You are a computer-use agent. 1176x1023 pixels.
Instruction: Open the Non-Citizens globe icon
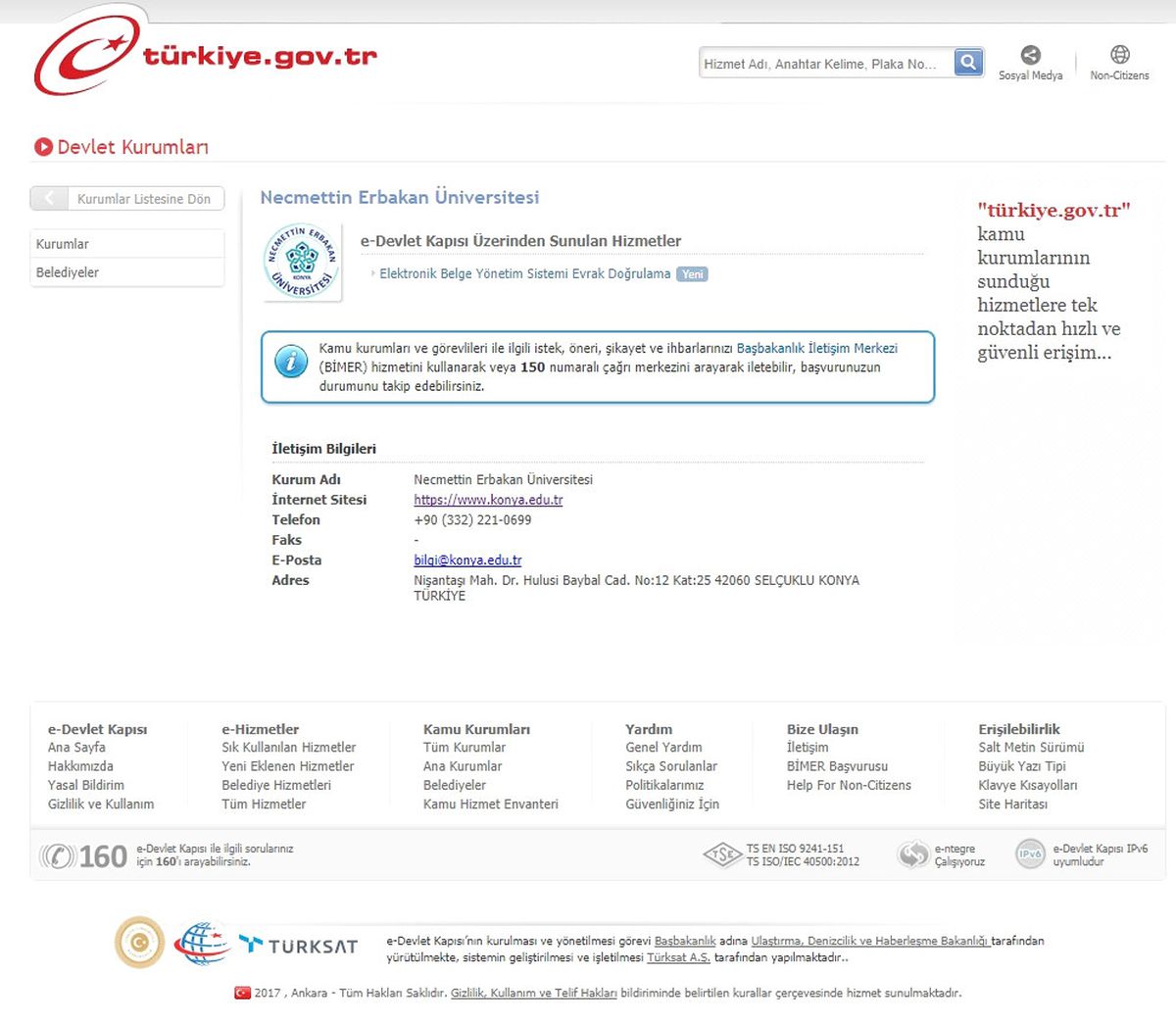(x=1120, y=55)
